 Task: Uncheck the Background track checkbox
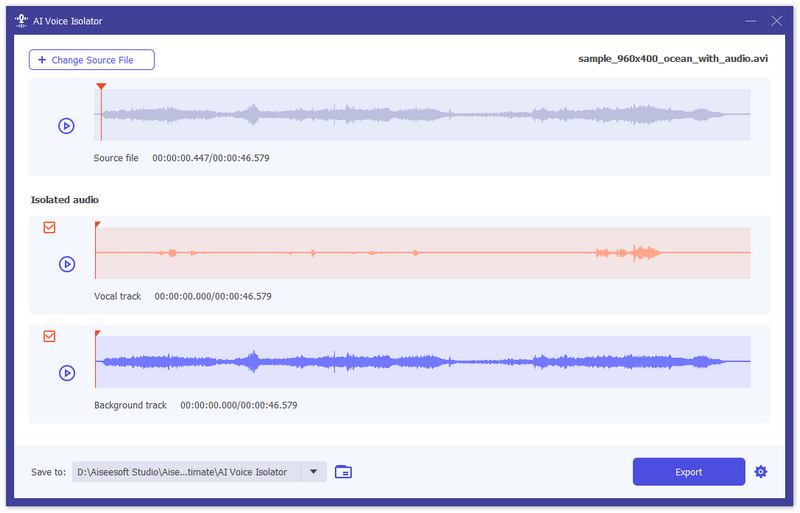click(49, 337)
